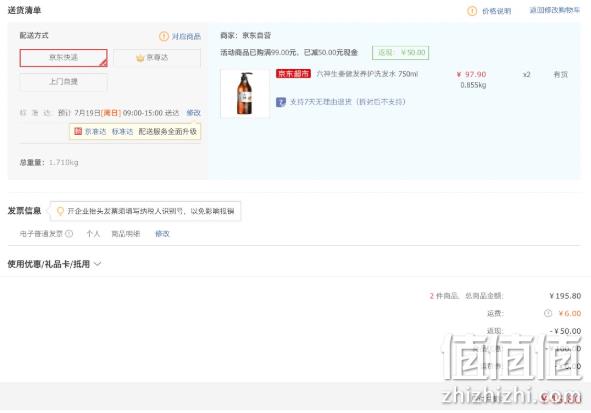The image size is (591, 413).
Task: Click 商品明细 invoice content text
Action: point(126,234)
